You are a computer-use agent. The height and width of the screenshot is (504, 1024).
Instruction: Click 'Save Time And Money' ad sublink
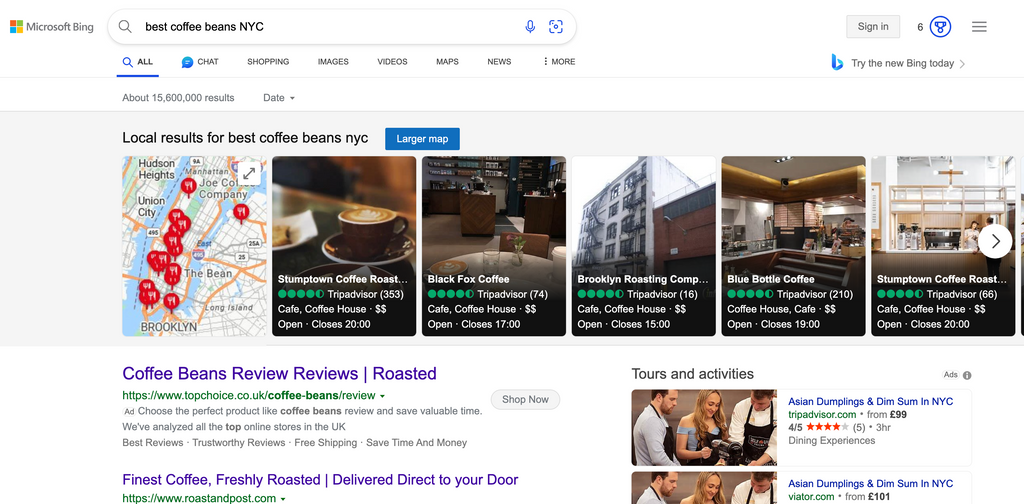[417, 443]
